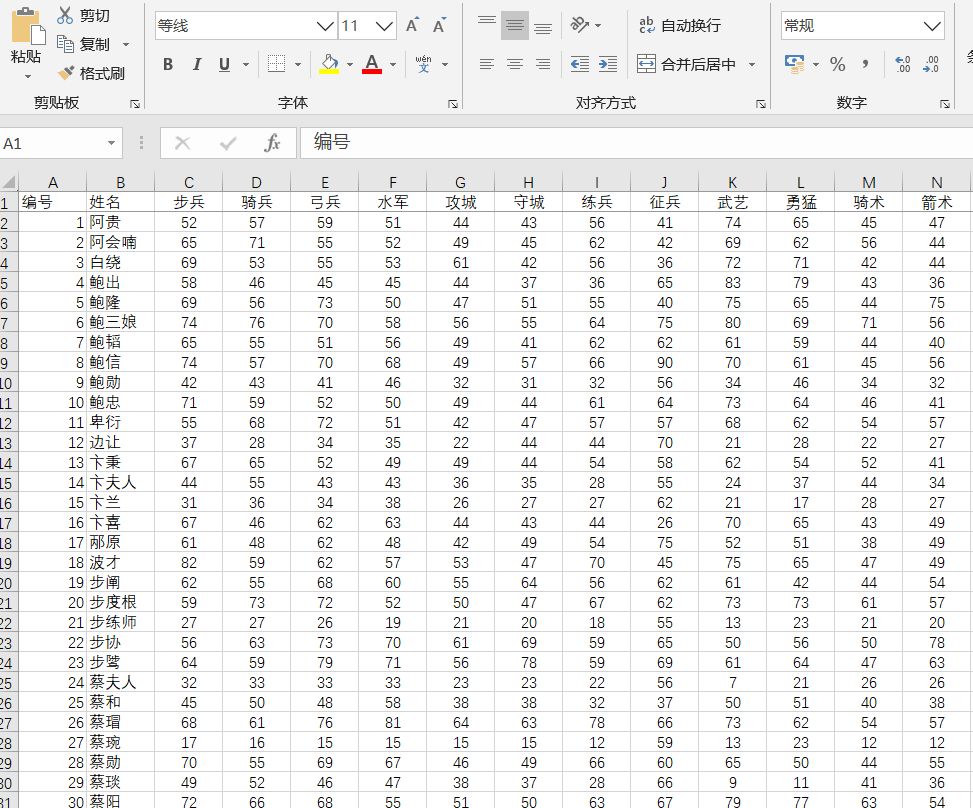Align text left
The width and height of the screenshot is (973, 808).
click(487, 64)
